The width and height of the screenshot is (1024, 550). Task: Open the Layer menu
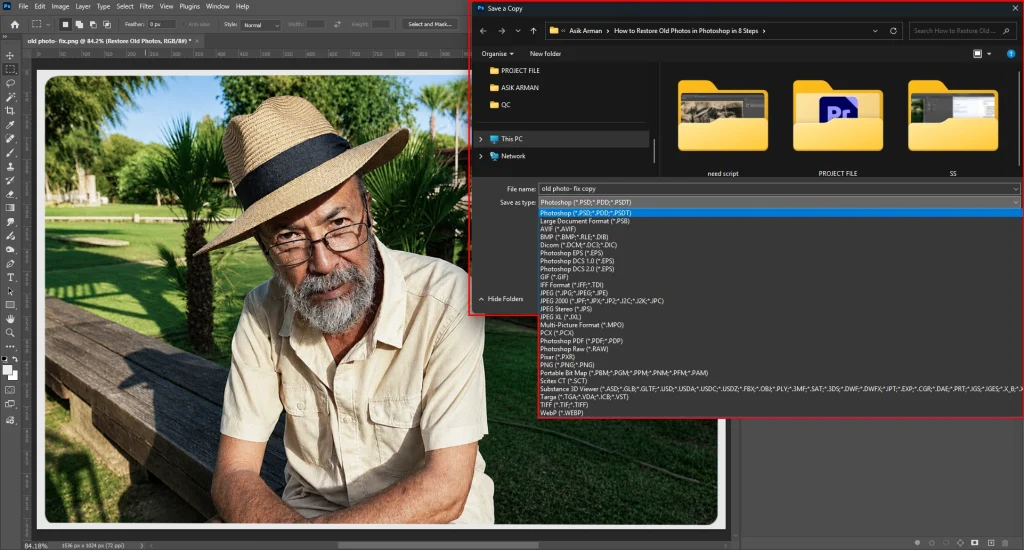[83, 6]
